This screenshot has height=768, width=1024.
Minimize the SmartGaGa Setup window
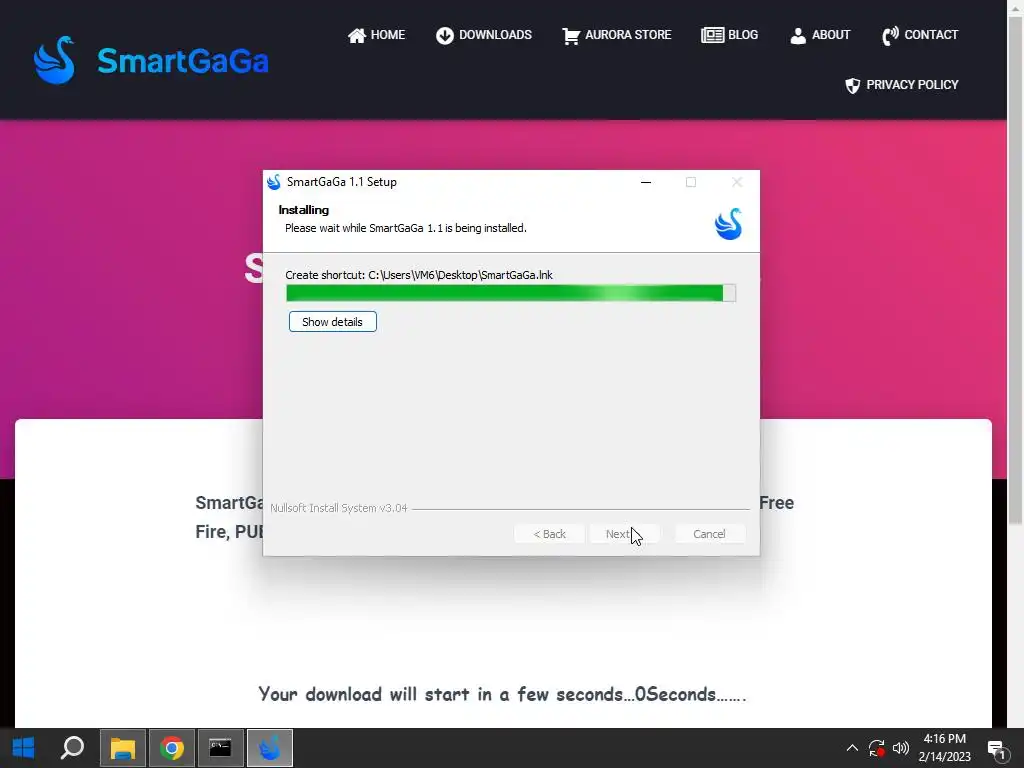click(x=646, y=182)
